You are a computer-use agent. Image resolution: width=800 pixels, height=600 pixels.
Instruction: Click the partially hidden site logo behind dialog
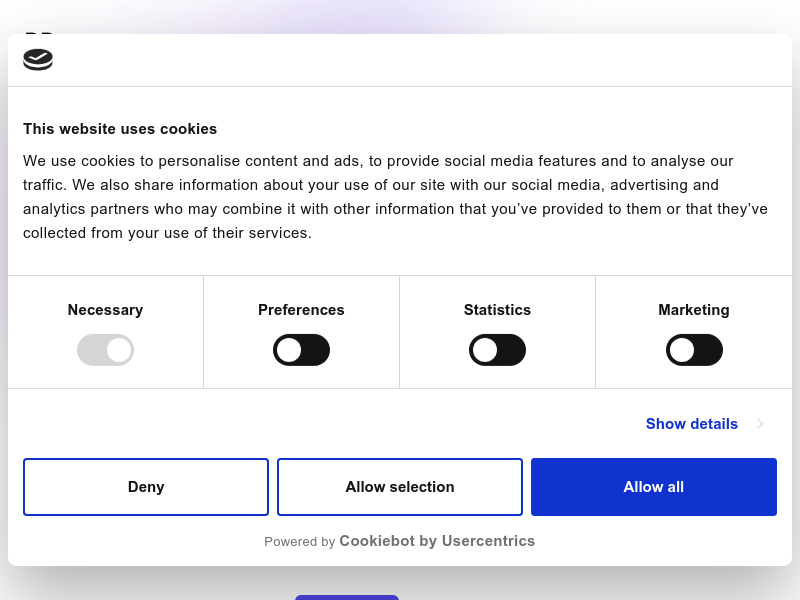(39, 32)
